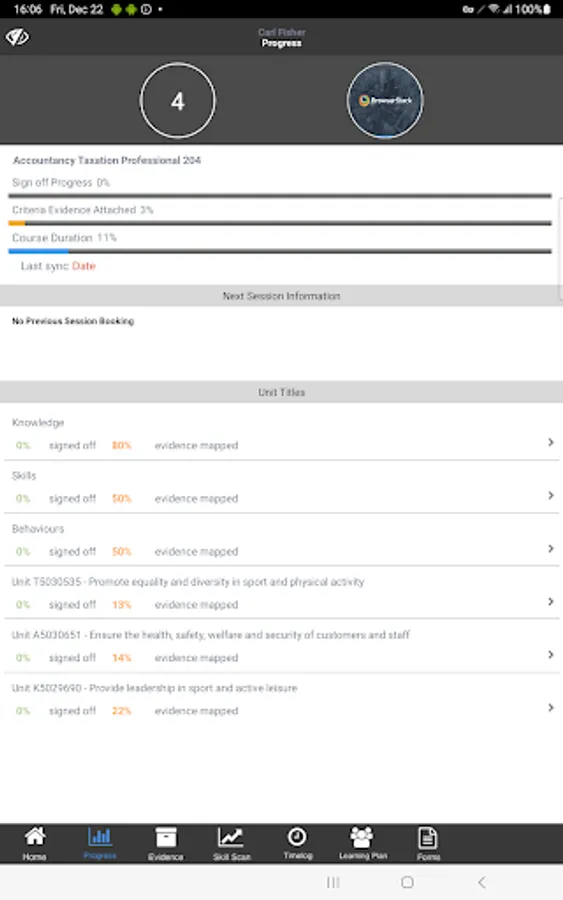Tap the crossed-eye visibility icon in header
This screenshot has width=563, height=900.
coord(17,37)
